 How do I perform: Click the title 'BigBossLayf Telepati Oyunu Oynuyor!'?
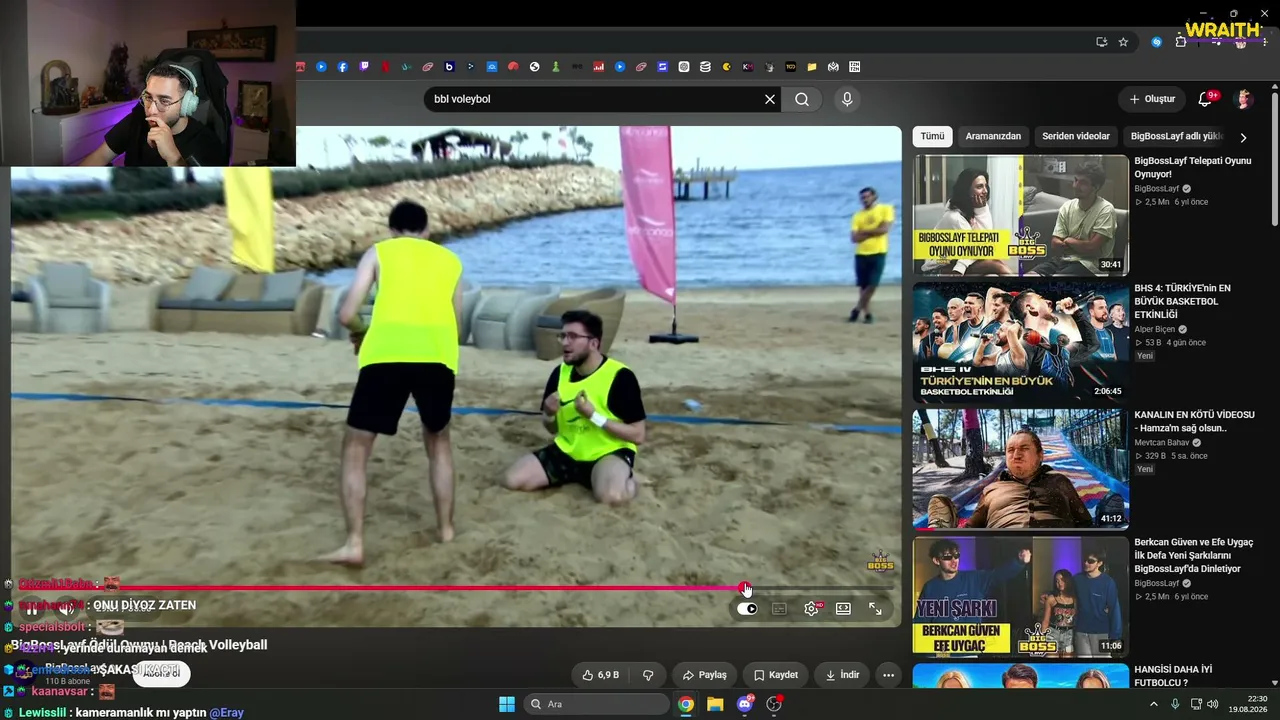pyautogui.click(x=1193, y=167)
